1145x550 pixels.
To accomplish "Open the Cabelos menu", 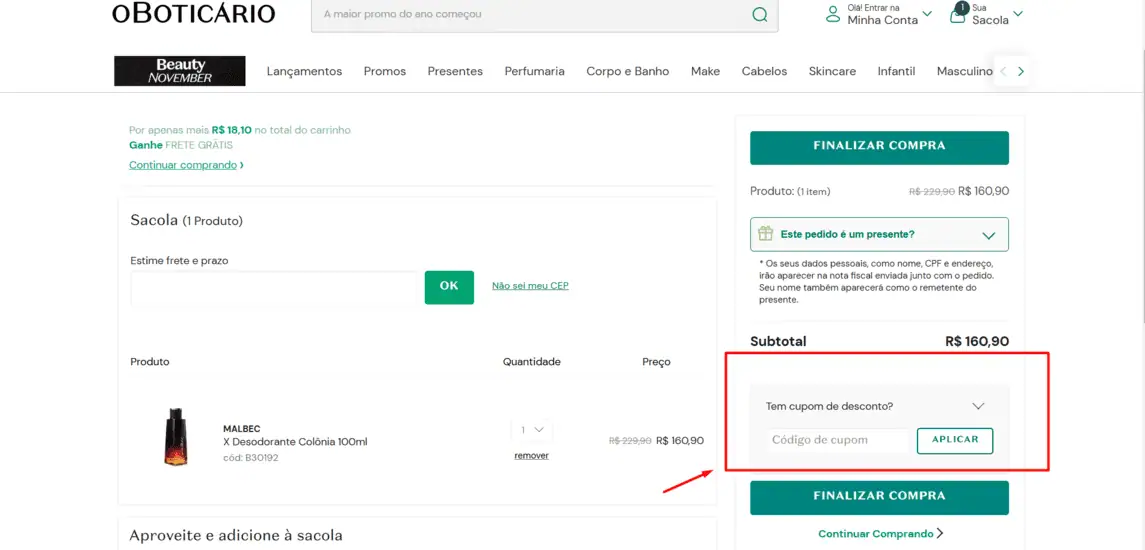I will click(765, 72).
